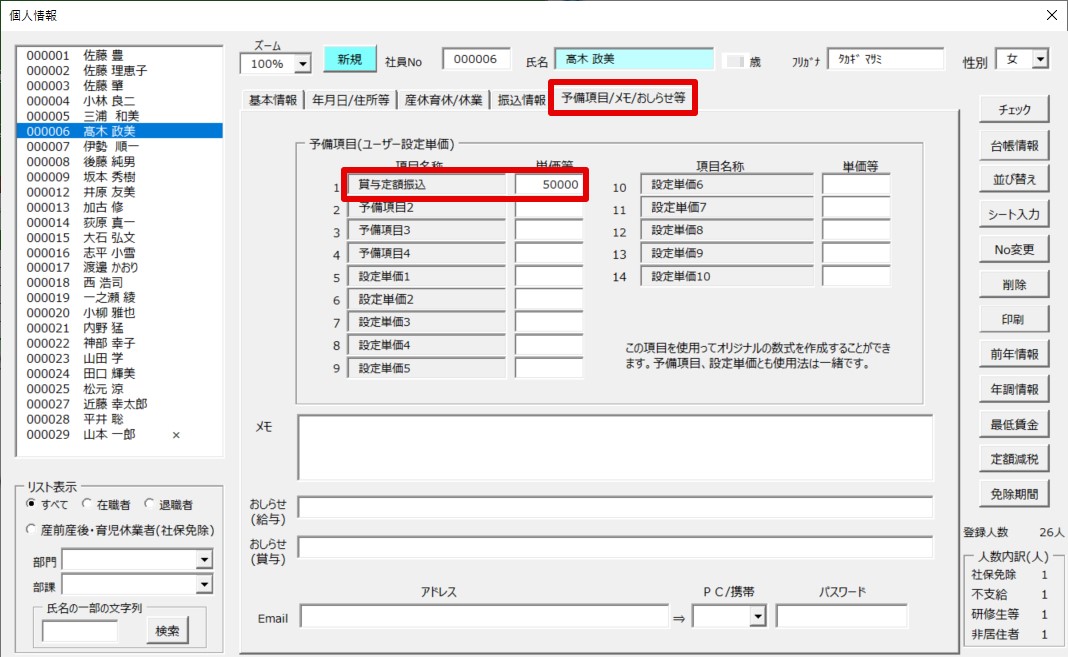This screenshot has height=657, width=1068.
Task: Select the 退職者 radio button
Action: 150,505
